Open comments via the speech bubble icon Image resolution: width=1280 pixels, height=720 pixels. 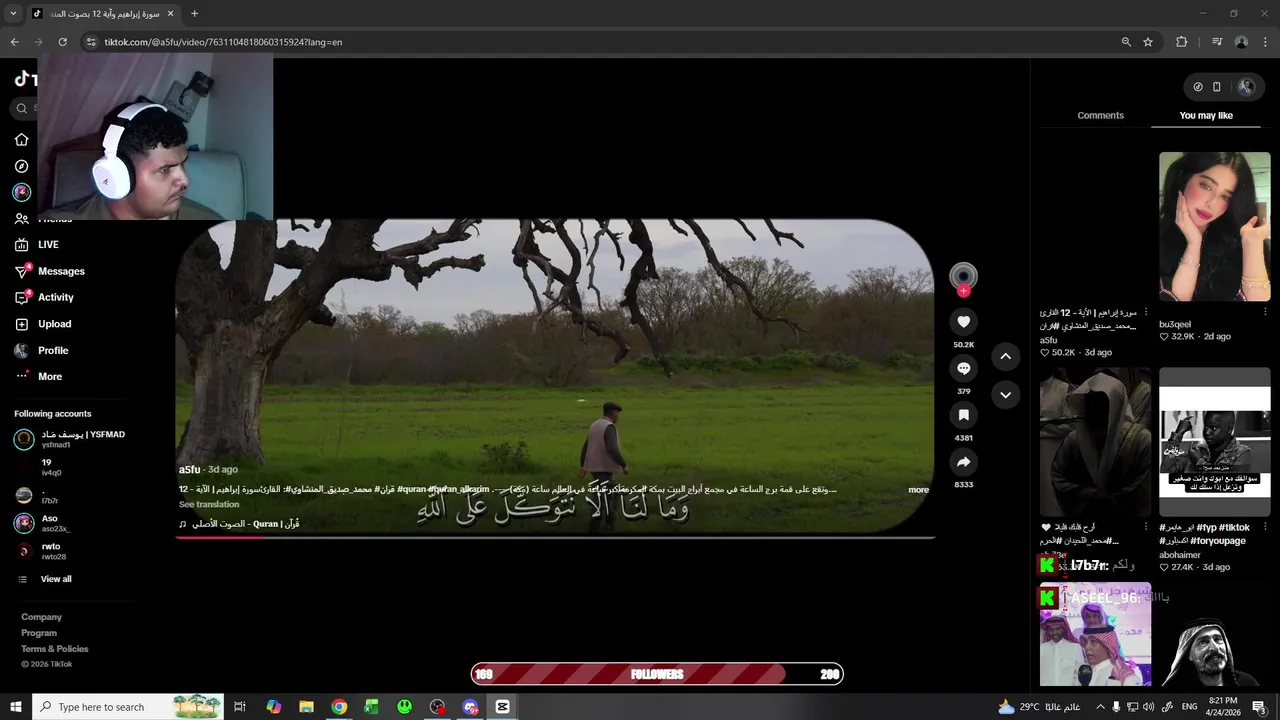pos(963,369)
